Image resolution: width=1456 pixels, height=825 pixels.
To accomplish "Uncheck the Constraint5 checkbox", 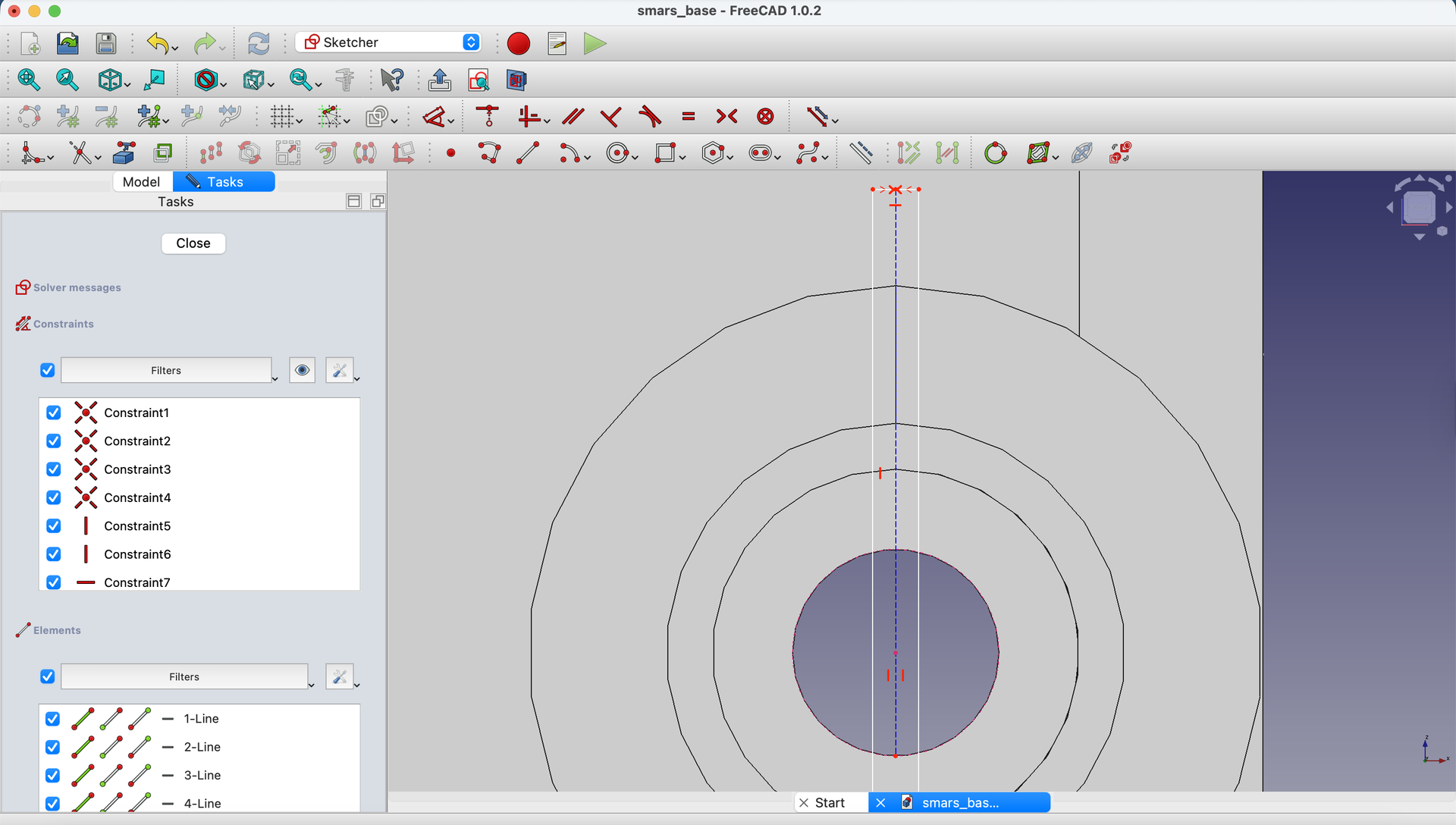I will click(x=53, y=526).
